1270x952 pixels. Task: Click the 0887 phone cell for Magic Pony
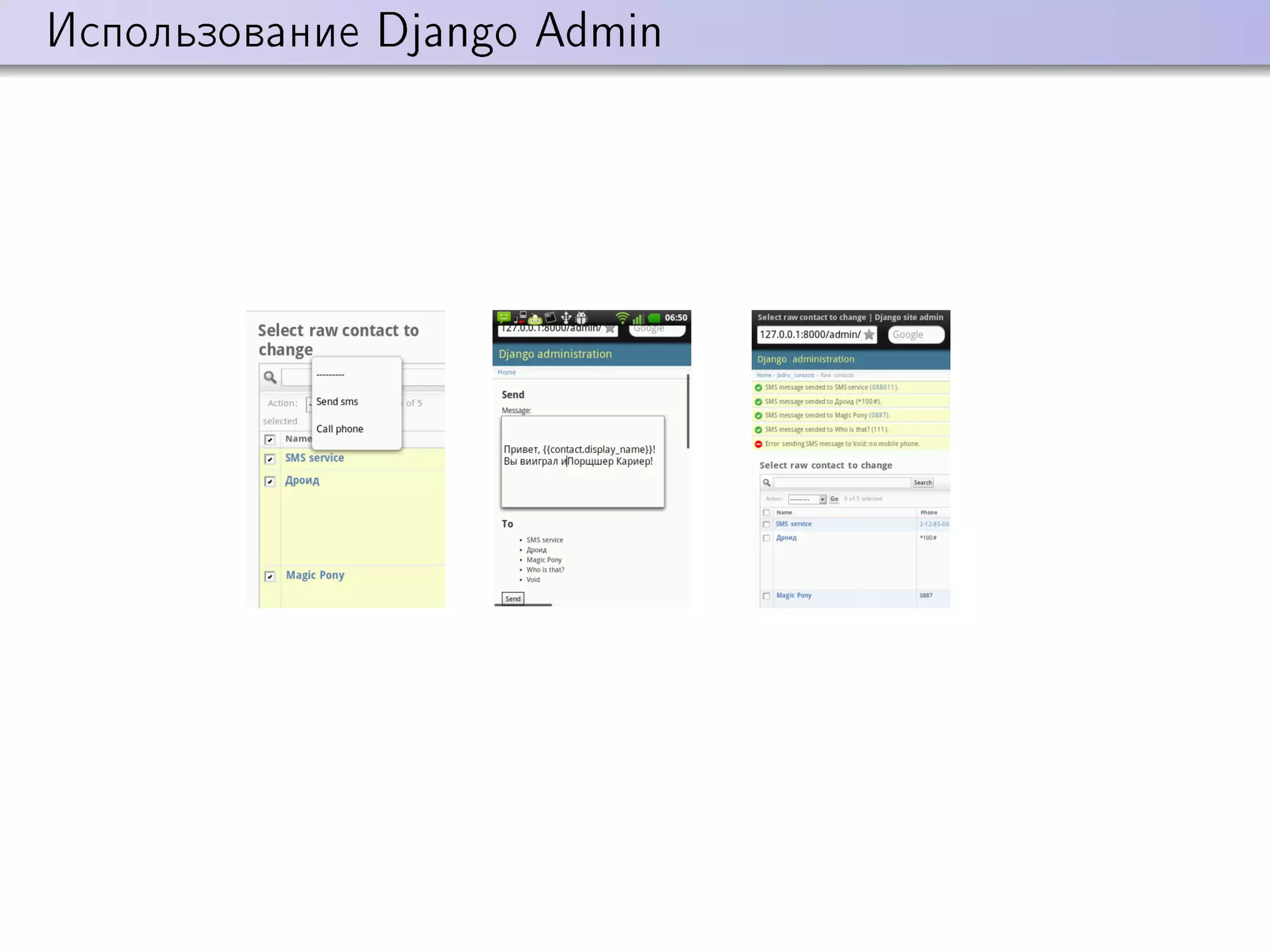click(926, 596)
